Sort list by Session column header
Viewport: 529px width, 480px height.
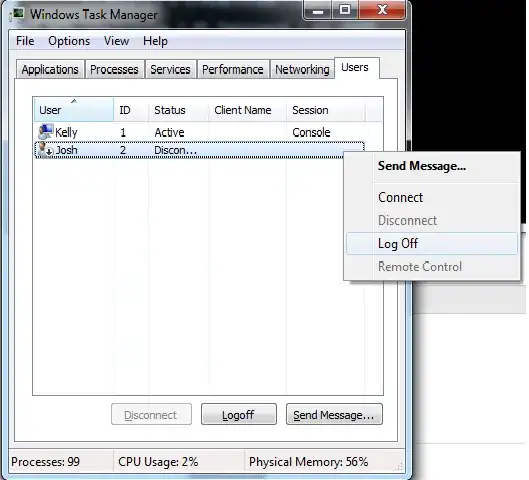(x=326, y=110)
